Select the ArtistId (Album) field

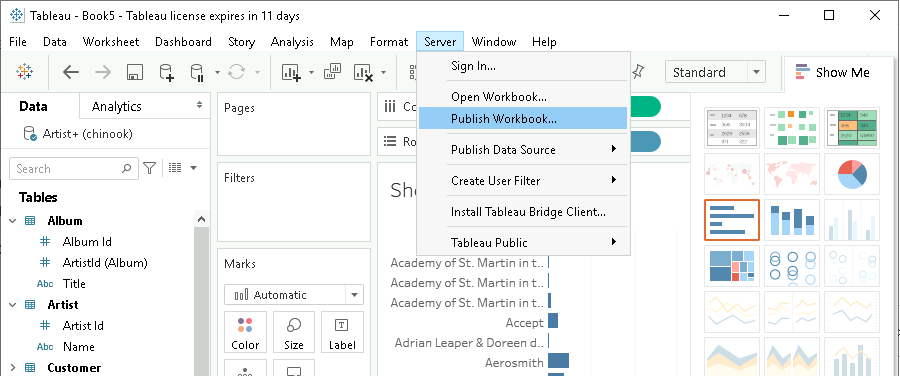[104, 263]
